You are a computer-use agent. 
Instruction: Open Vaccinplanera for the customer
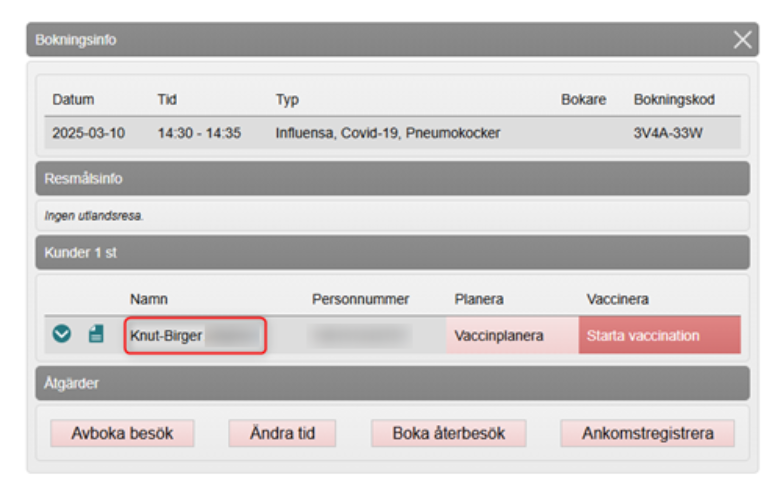tap(499, 336)
